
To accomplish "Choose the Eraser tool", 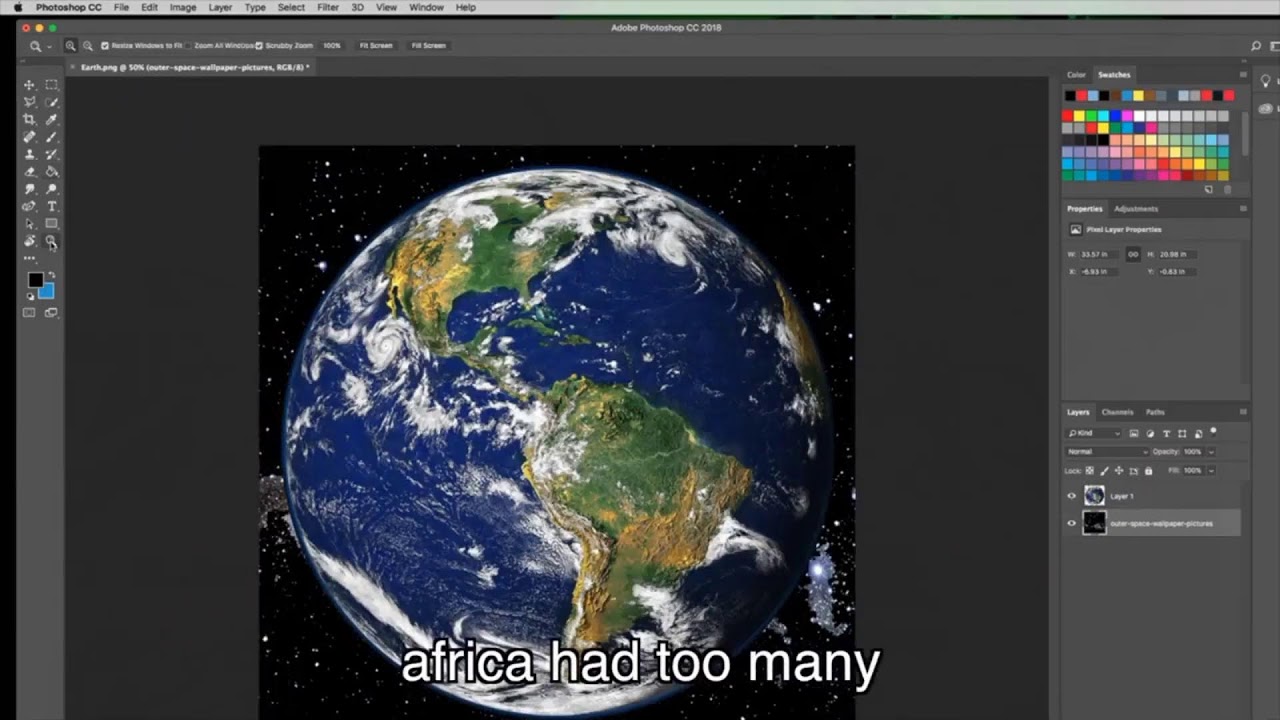I will point(29,171).
